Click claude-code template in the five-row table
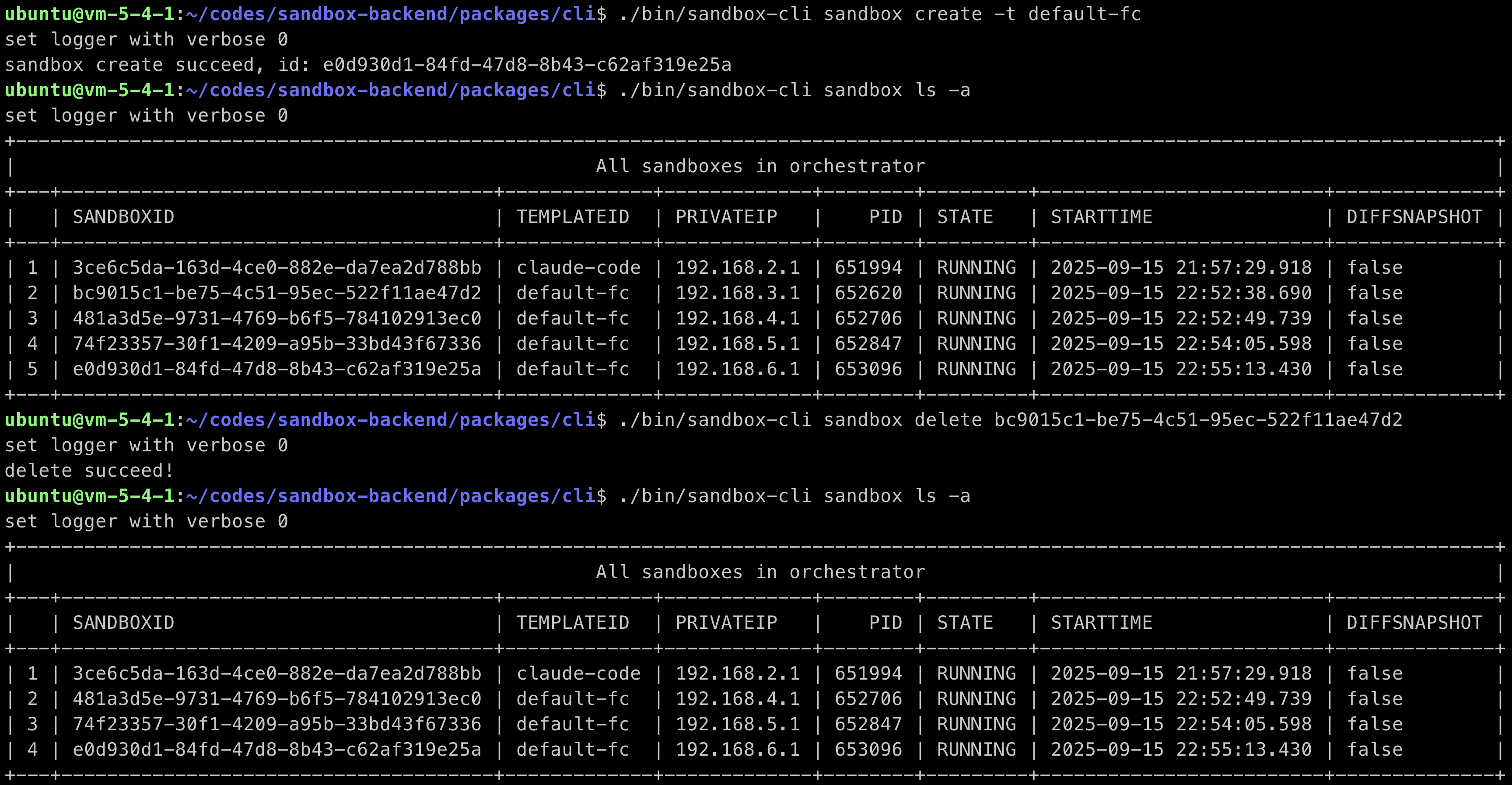 point(578,268)
